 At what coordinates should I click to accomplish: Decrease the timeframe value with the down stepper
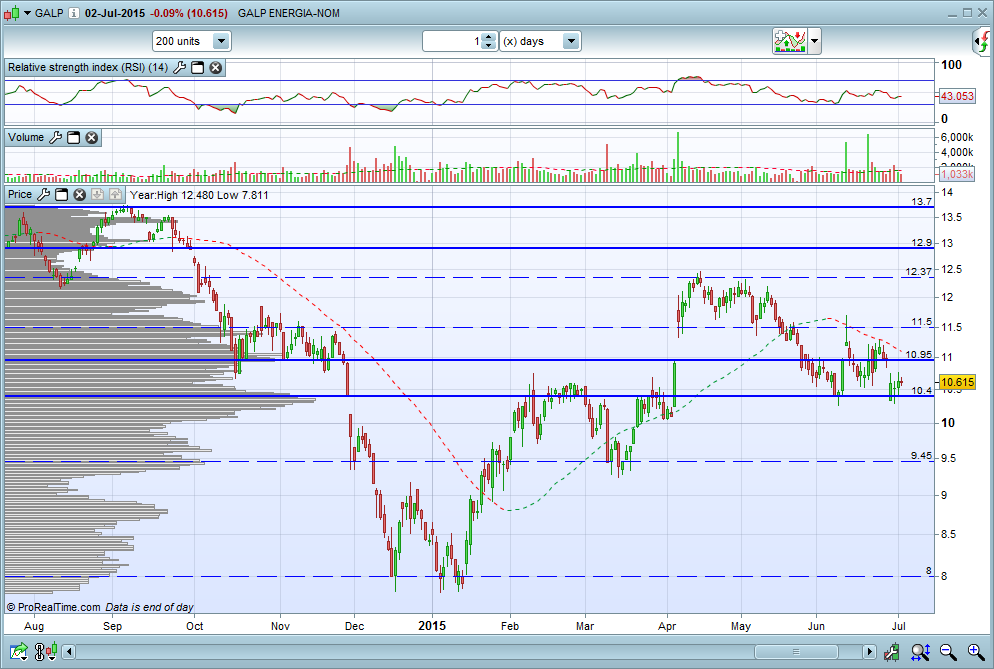[x=488, y=45]
